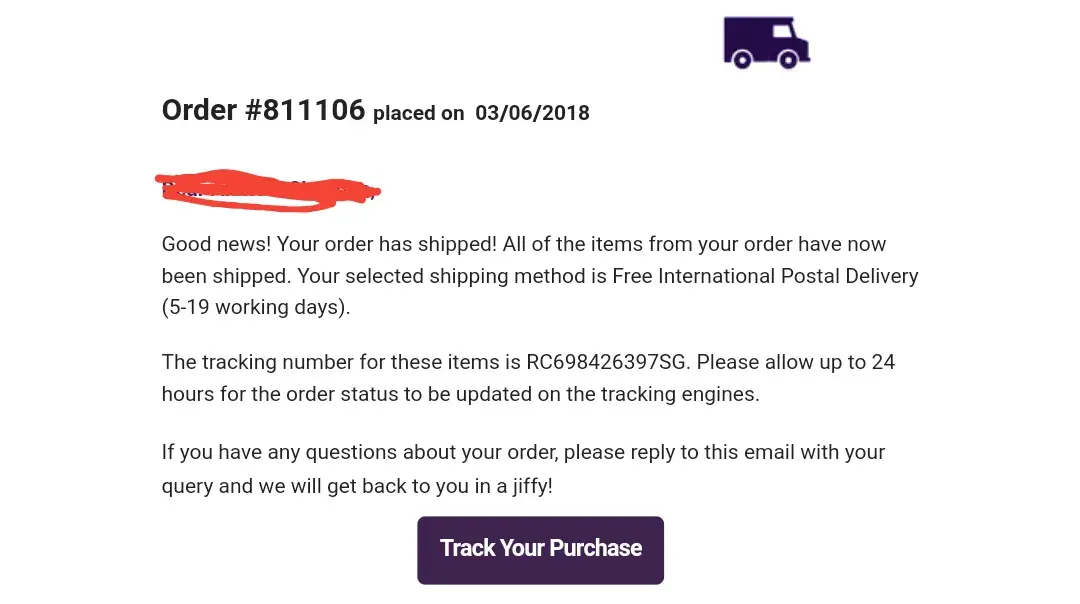Image resolution: width=1080 pixels, height=604 pixels.
Task: Click the words "placed on"
Action: point(418,113)
